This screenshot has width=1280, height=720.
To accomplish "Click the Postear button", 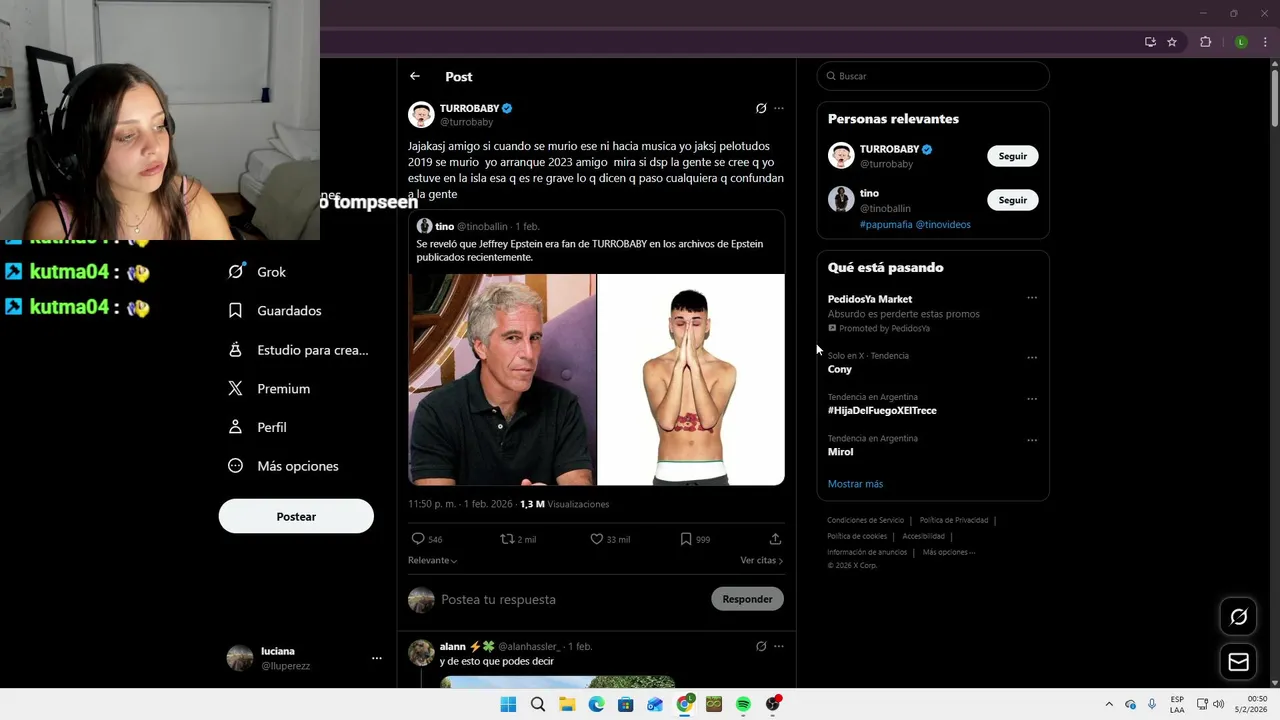I will click(296, 516).
